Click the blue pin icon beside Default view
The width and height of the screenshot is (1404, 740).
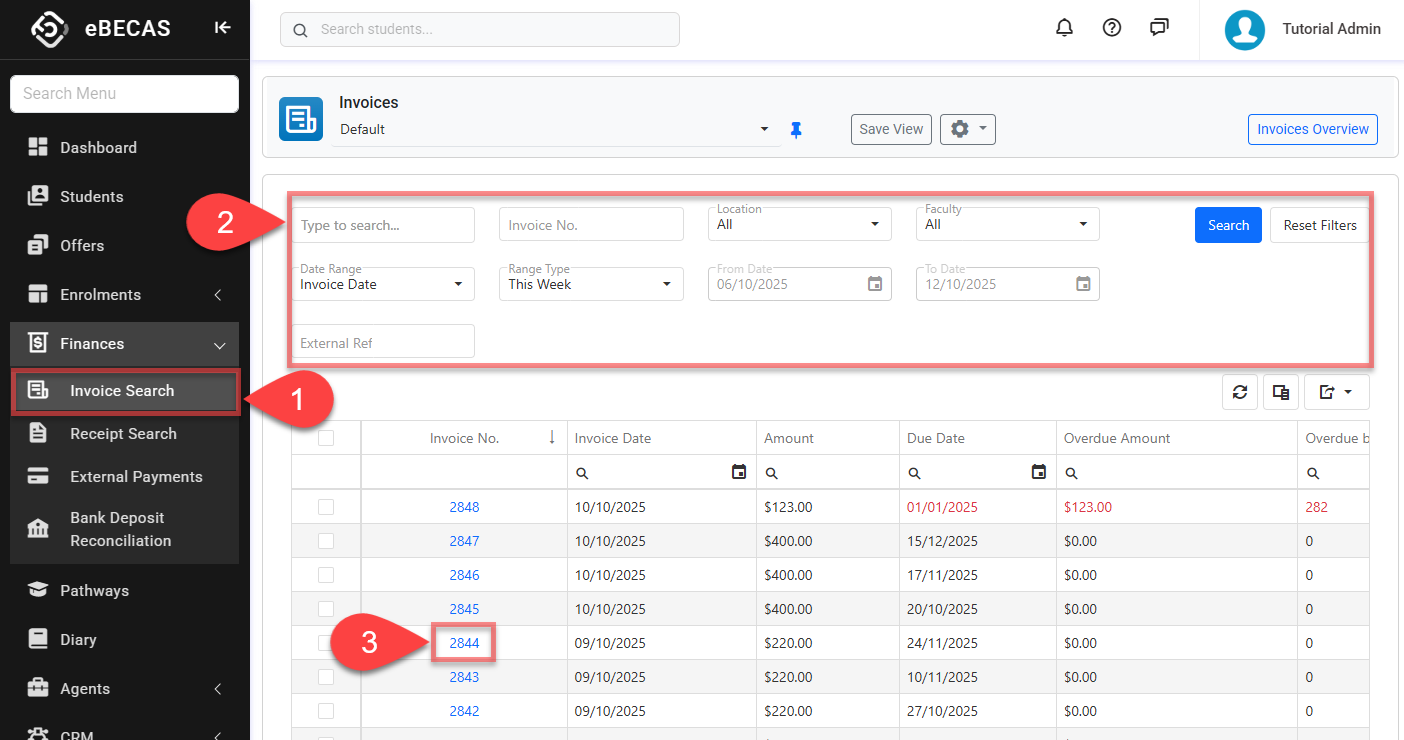coord(796,130)
